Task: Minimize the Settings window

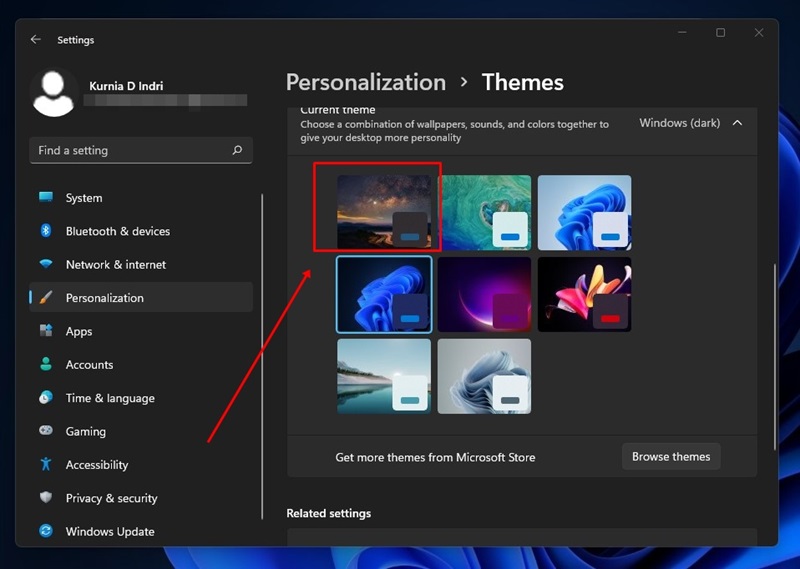Action: point(682,33)
